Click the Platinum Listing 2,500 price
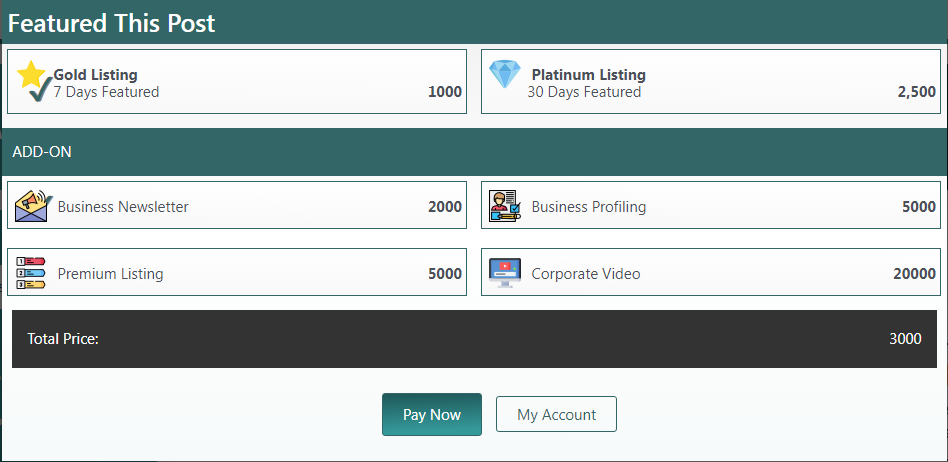948x462 pixels. tap(916, 92)
